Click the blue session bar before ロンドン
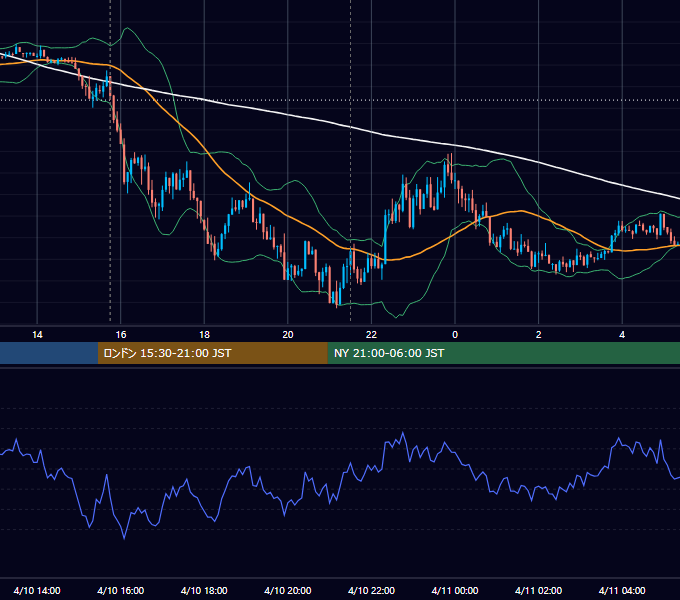This screenshot has width=680, height=600. click(x=49, y=353)
